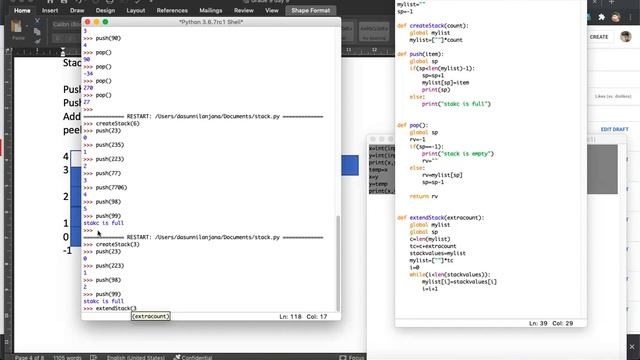The width and height of the screenshot is (640, 360).
Task: Click the Format Painter brush icon
Action: tap(37, 41)
